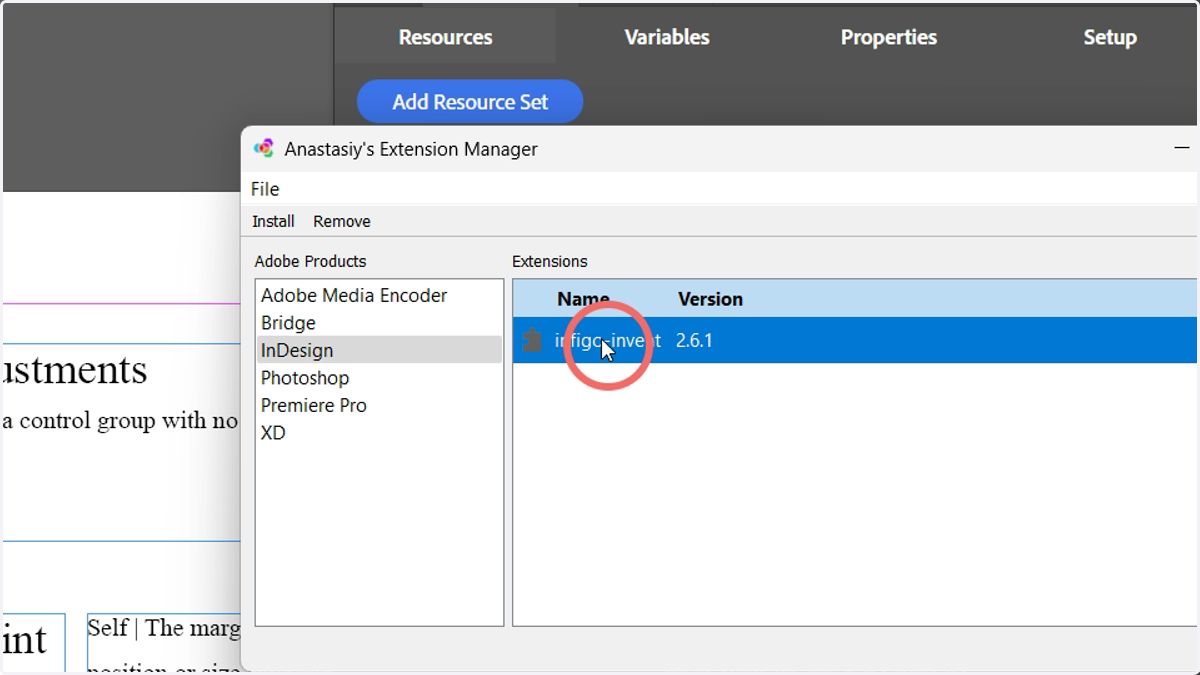
Task: Sort extensions by Name column header
Action: (583, 299)
